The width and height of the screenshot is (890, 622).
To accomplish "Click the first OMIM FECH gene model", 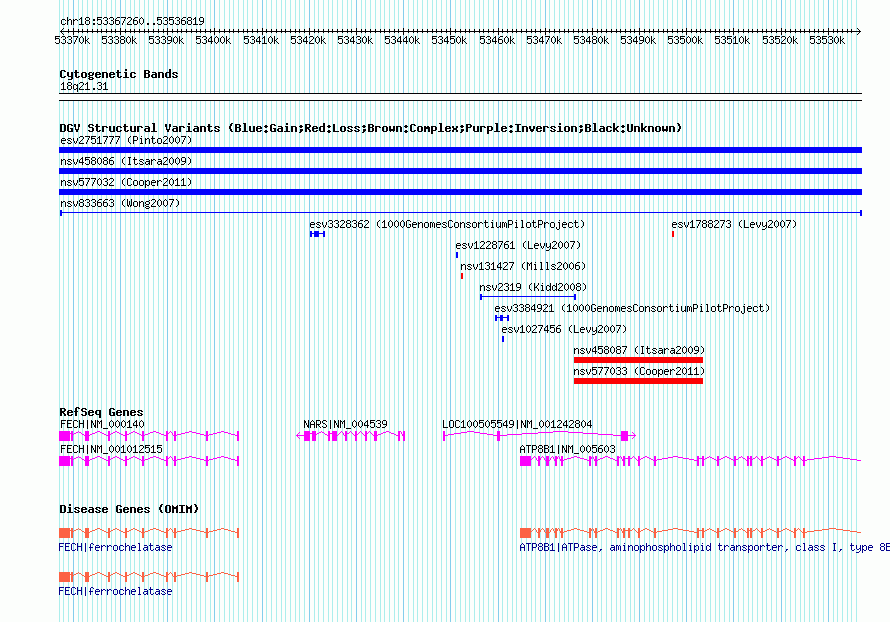I will (149, 533).
